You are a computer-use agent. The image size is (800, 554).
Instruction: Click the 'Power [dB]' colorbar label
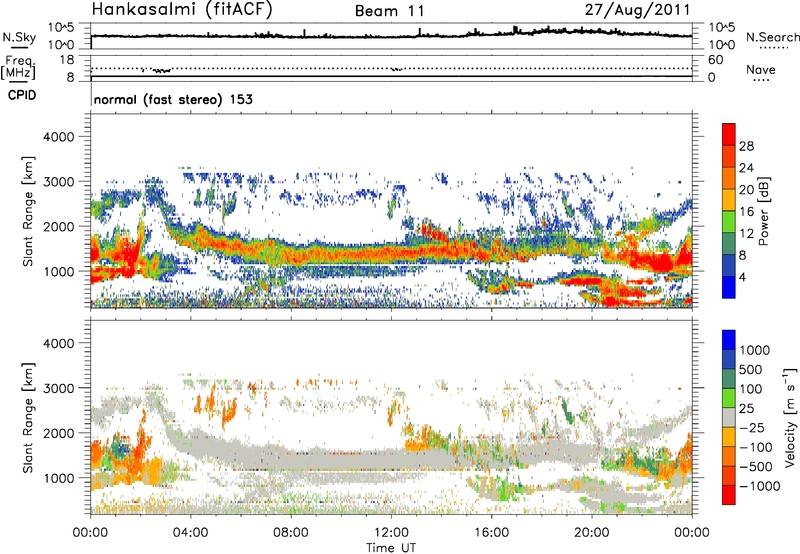click(763, 211)
